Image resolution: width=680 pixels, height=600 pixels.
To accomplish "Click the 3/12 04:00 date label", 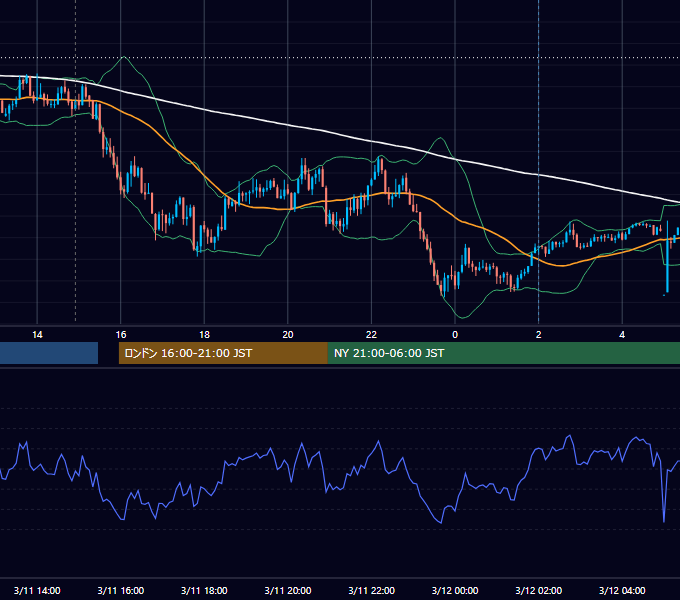I will pyautogui.click(x=622, y=590).
